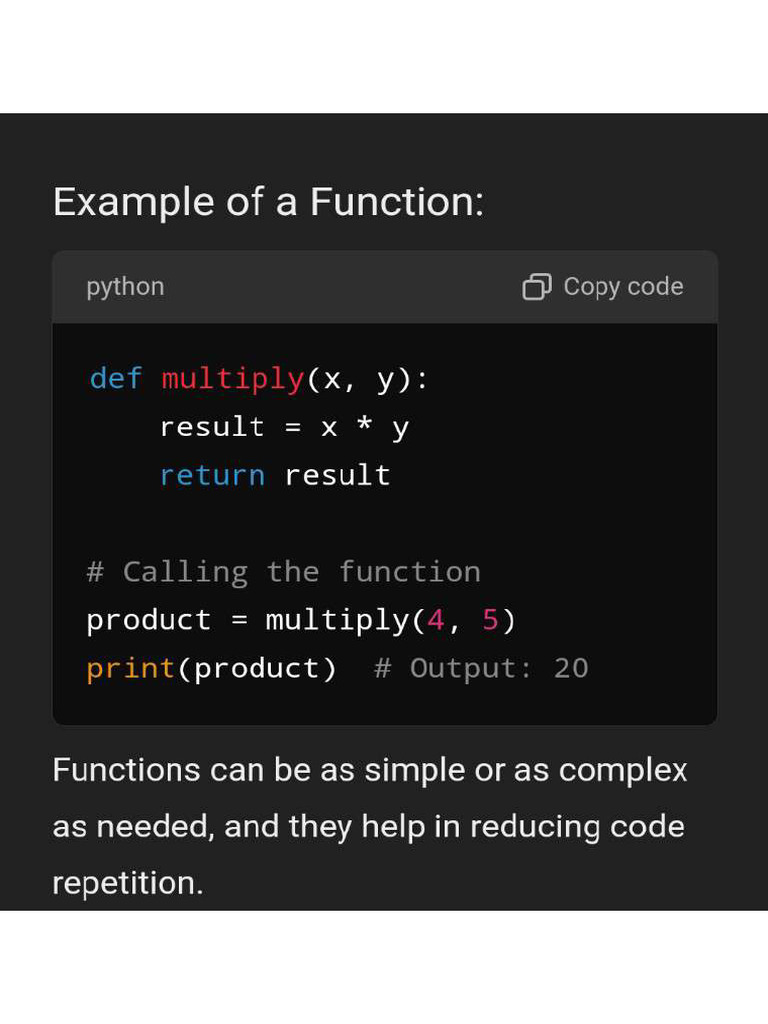
Task: Click the "multiply" call on the product line
Action: (337, 620)
